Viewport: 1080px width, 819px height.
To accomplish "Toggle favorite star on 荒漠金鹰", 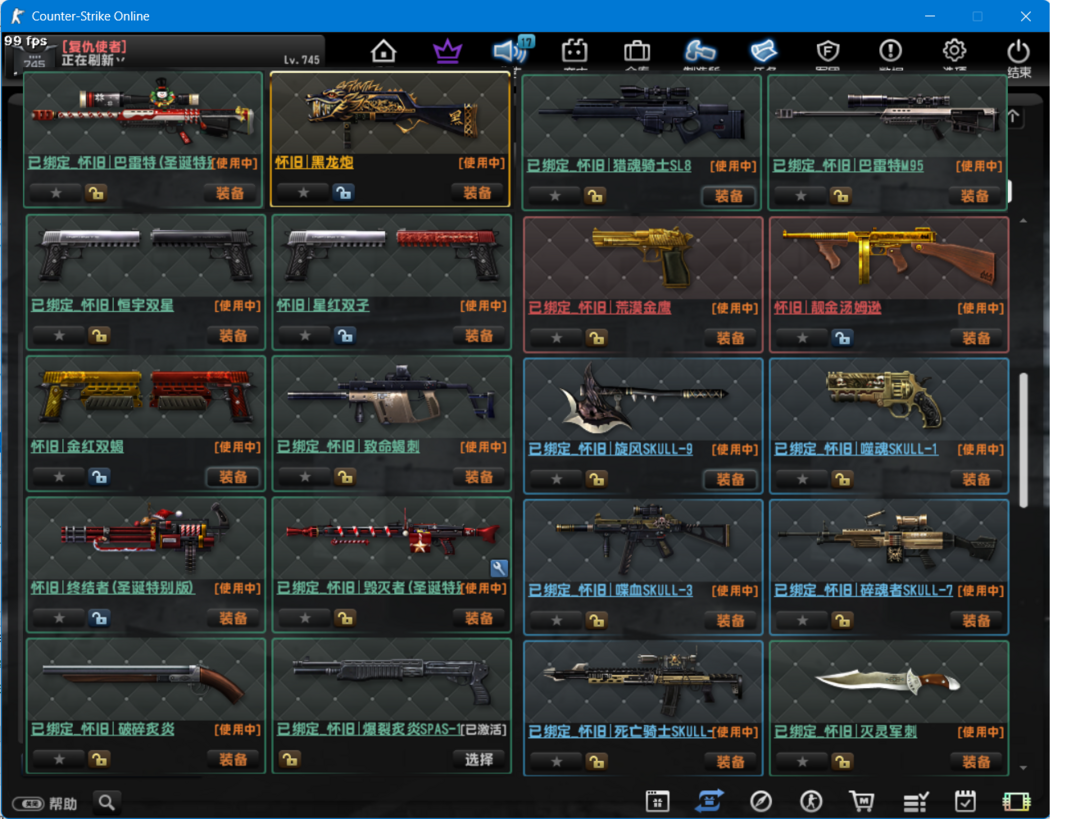I will 557,338.
